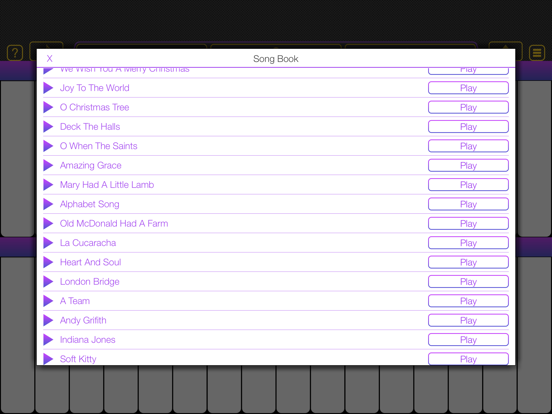Click Play button for Indiana Jones
552x414 pixels.
click(468, 340)
